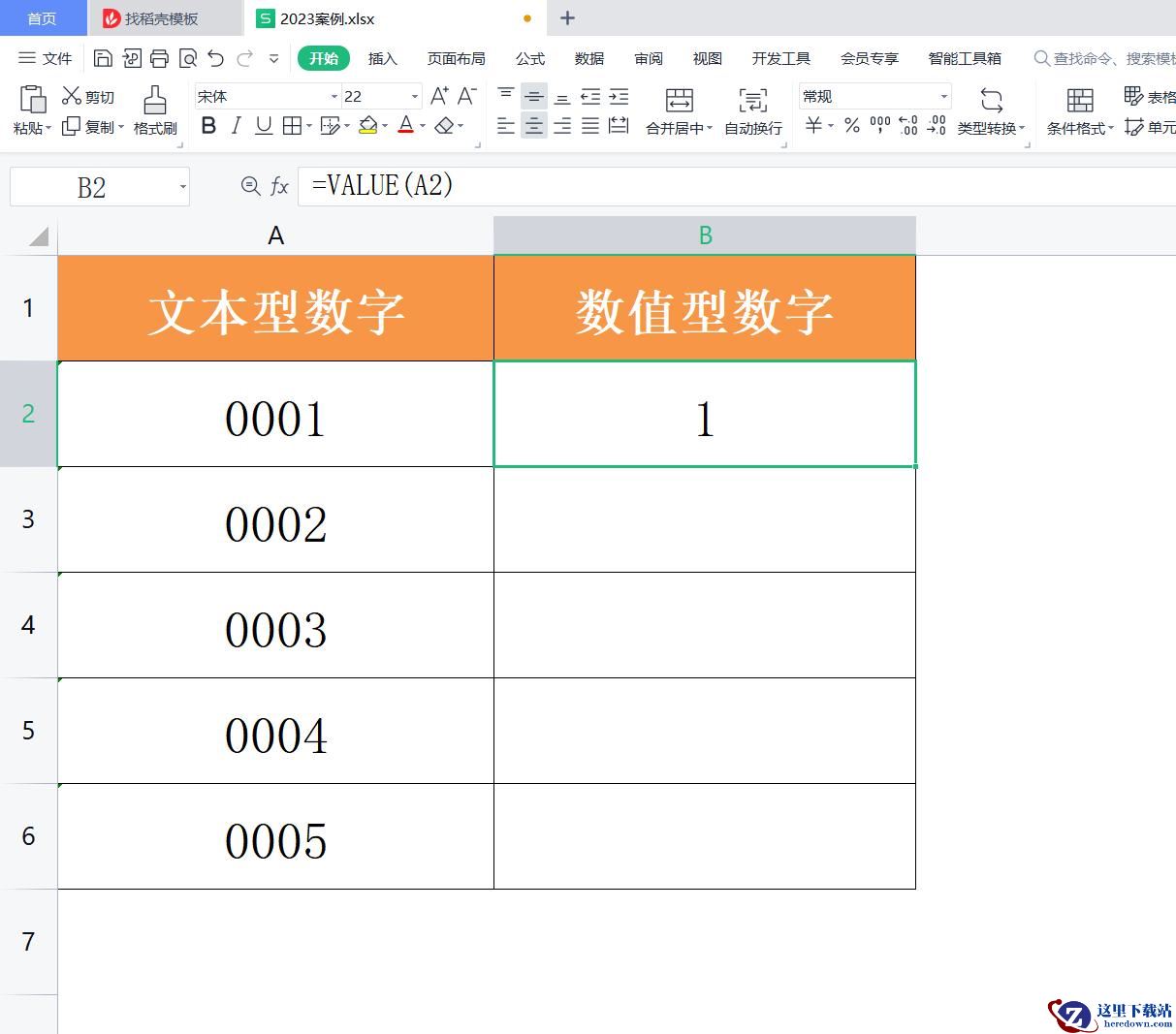Toggle middle vertical alignment
The image size is (1176, 1034).
click(534, 96)
